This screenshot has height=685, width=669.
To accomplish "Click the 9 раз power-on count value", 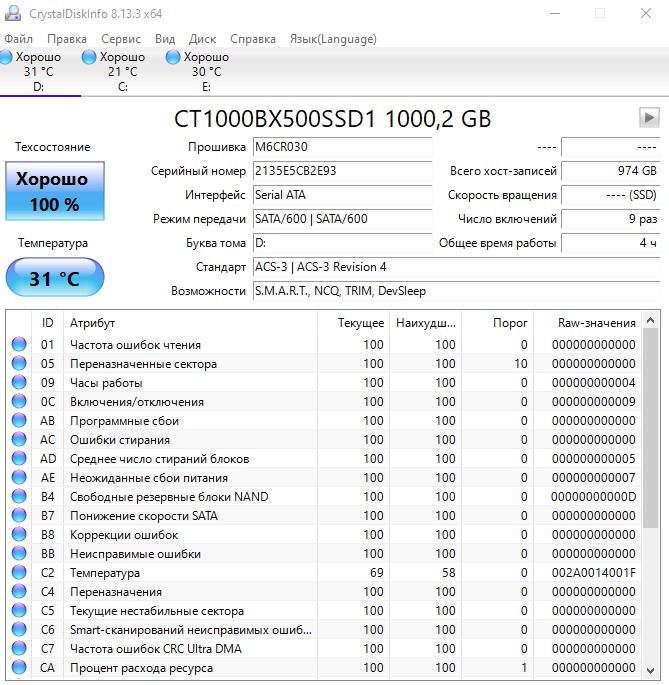I will pyautogui.click(x=610, y=219).
